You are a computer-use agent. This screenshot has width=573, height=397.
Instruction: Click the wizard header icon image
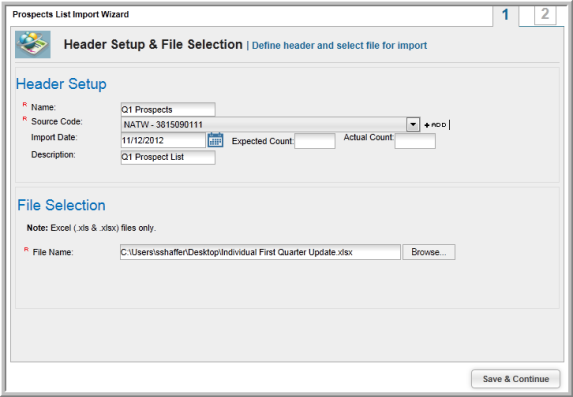pyautogui.click(x=33, y=45)
